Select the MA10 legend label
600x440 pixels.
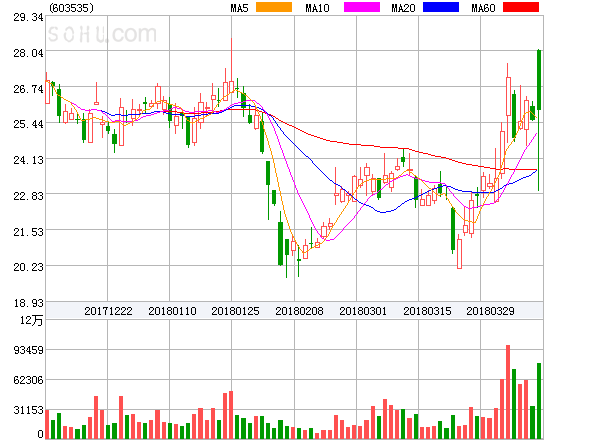(317, 8)
